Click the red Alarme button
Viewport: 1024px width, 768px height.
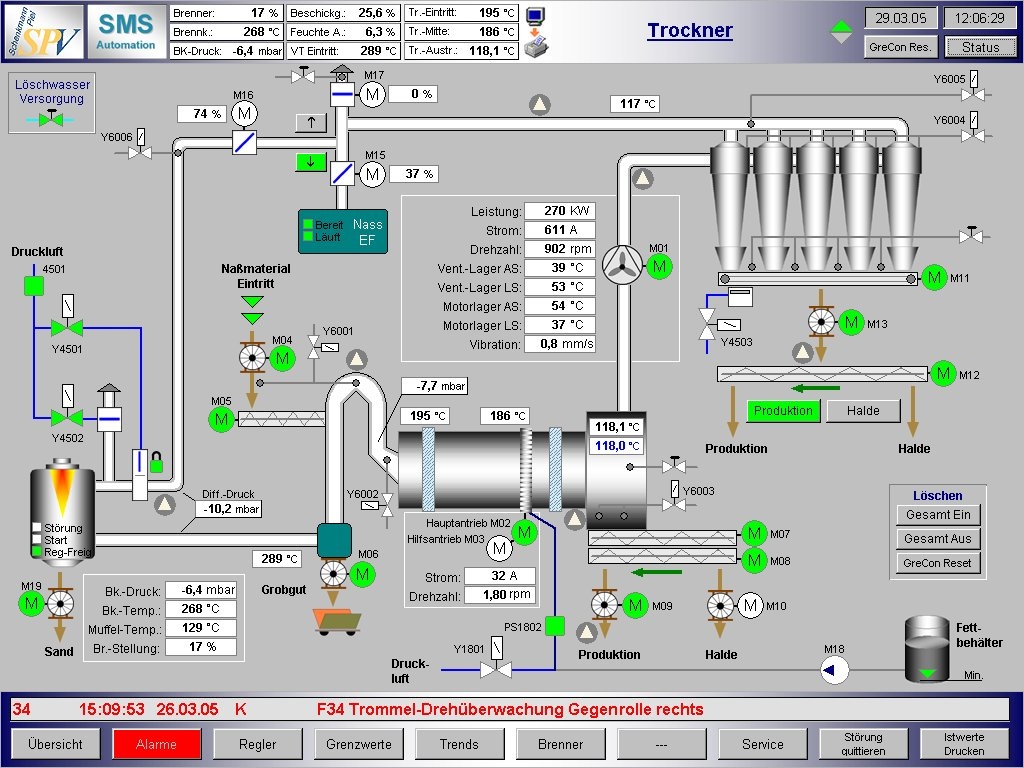coord(156,744)
